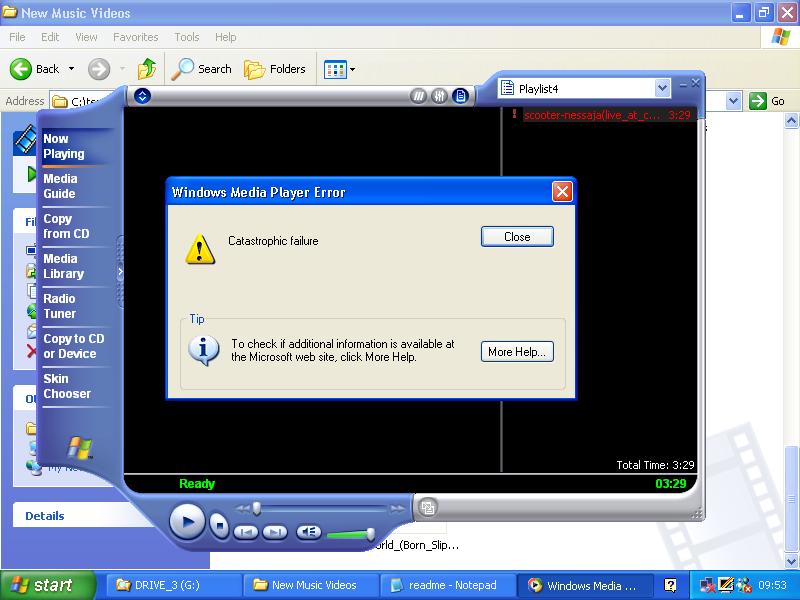Viewport: 800px width, 600px height.
Task: Click the yellow warning icon in dialog
Action: [199, 249]
